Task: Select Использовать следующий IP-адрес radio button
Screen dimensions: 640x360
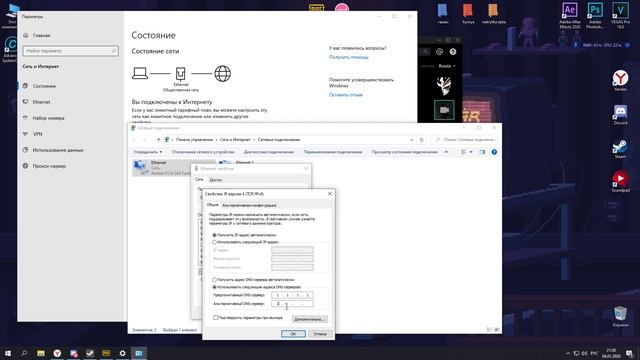Action: [214, 242]
